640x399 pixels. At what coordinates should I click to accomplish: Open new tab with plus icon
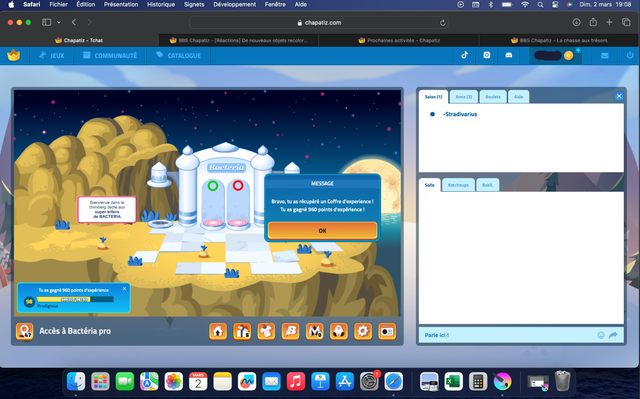point(609,22)
